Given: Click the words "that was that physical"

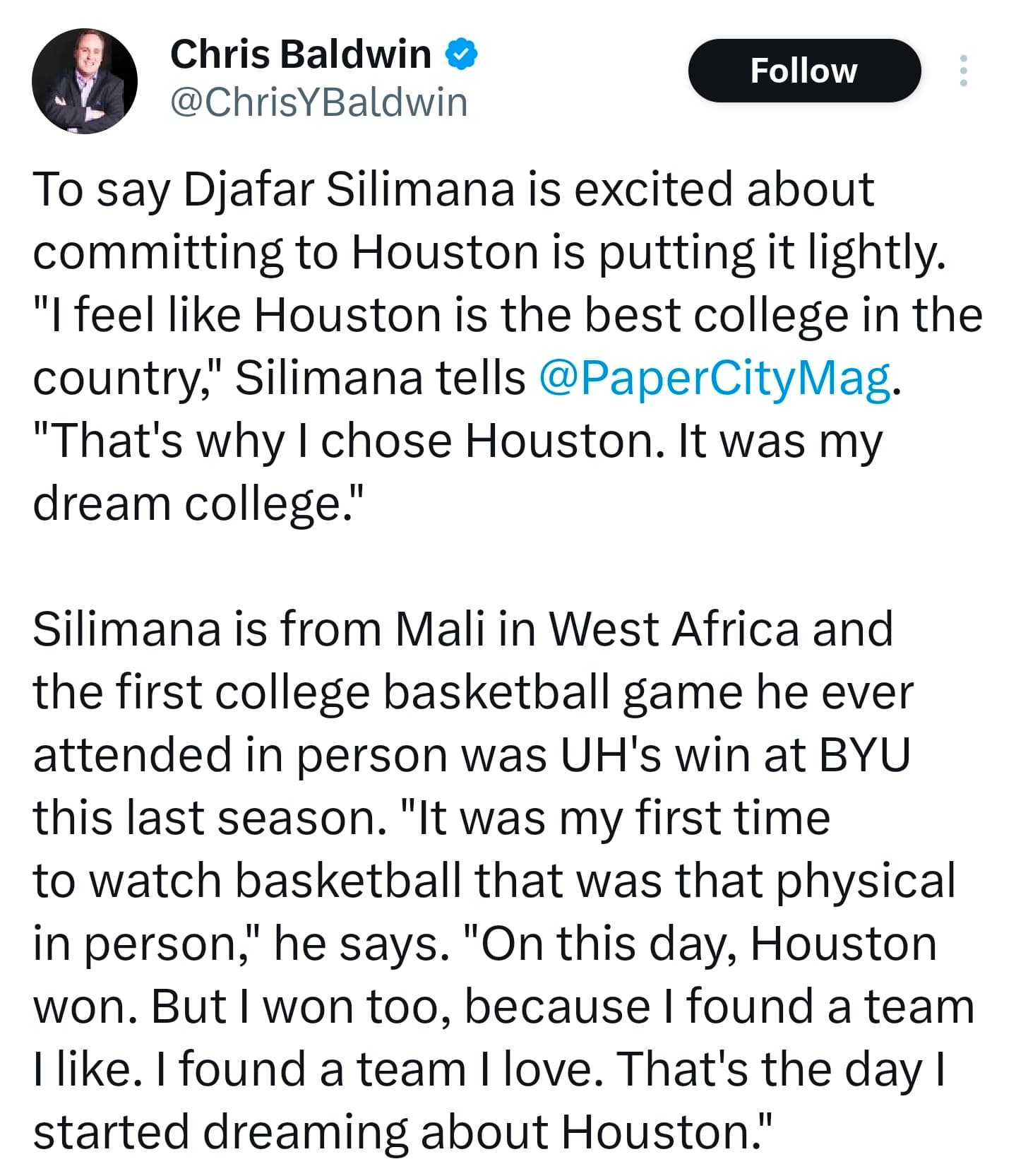Looking at the screenshot, I should pyautogui.click(x=715, y=881).
